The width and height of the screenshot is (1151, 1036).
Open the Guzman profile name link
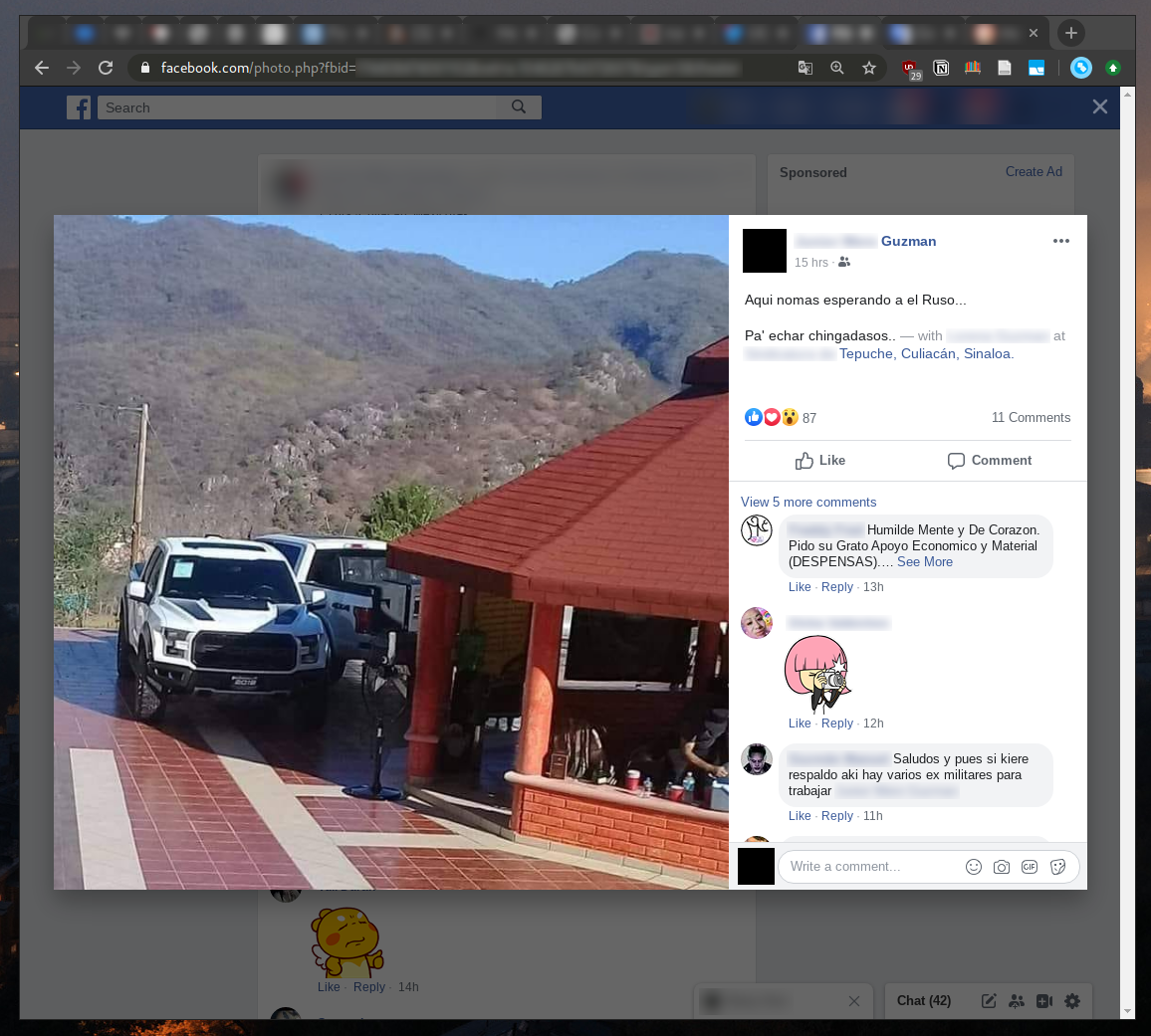[908, 242]
